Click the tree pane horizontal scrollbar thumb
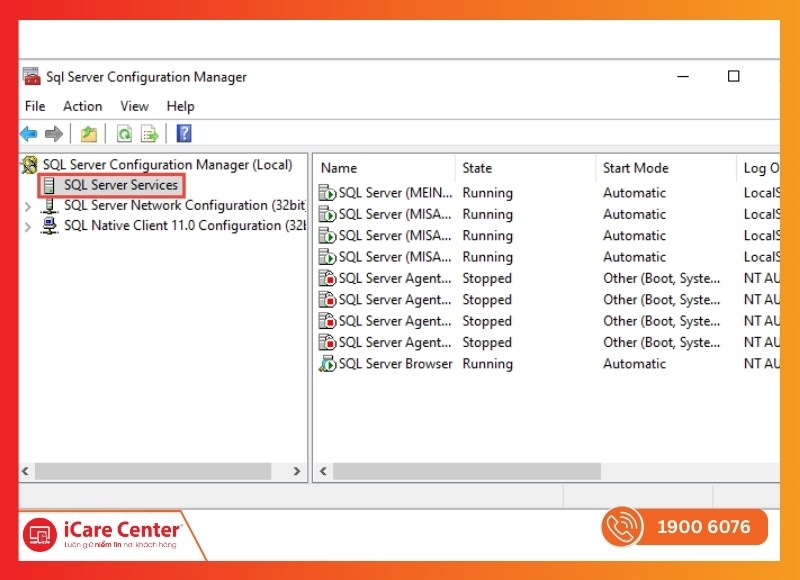Viewport: 800px width, 580px height. tap(153, 471)
